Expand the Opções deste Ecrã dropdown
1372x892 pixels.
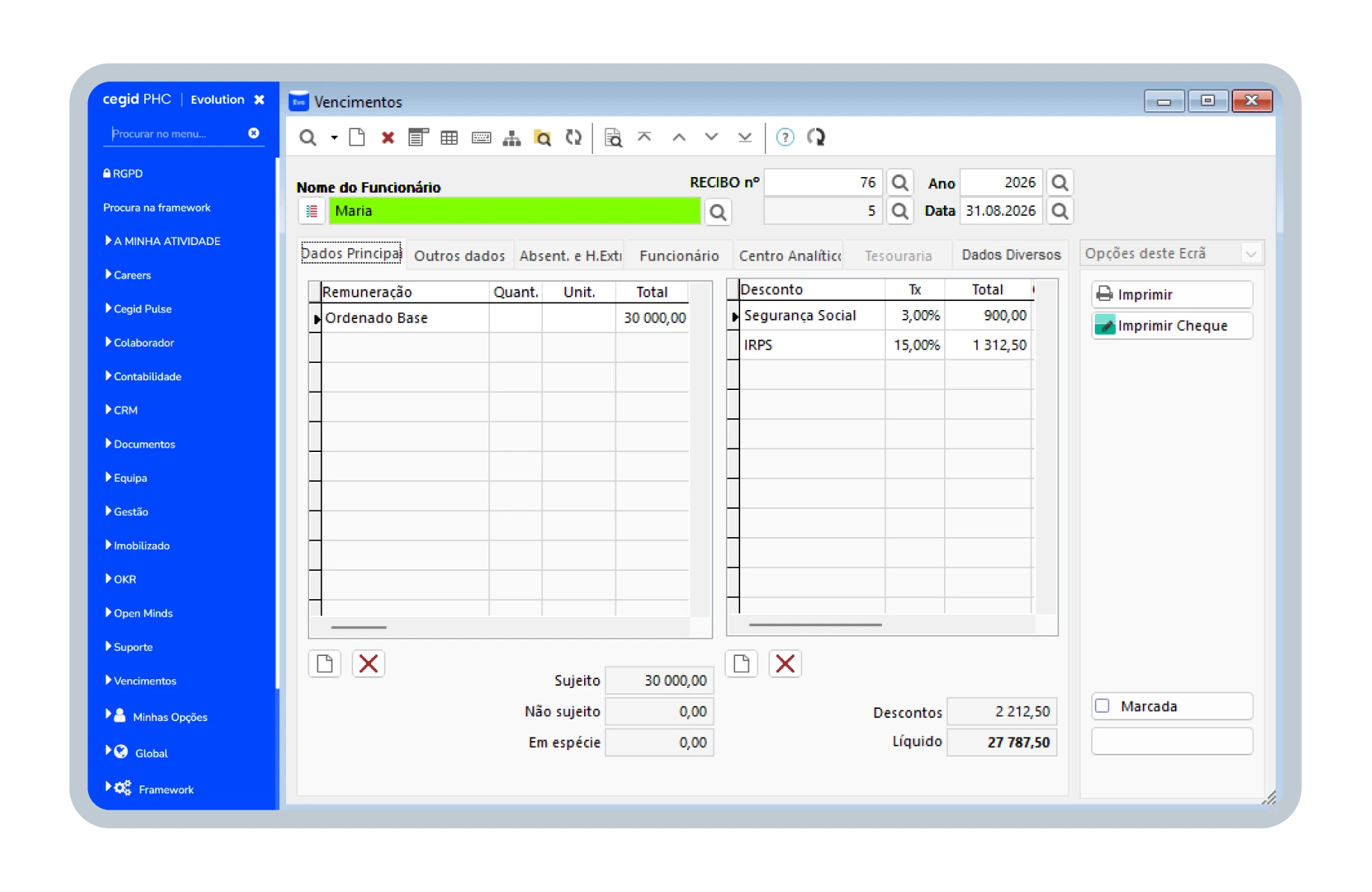pyautogui.click(x=1251, y=254)
